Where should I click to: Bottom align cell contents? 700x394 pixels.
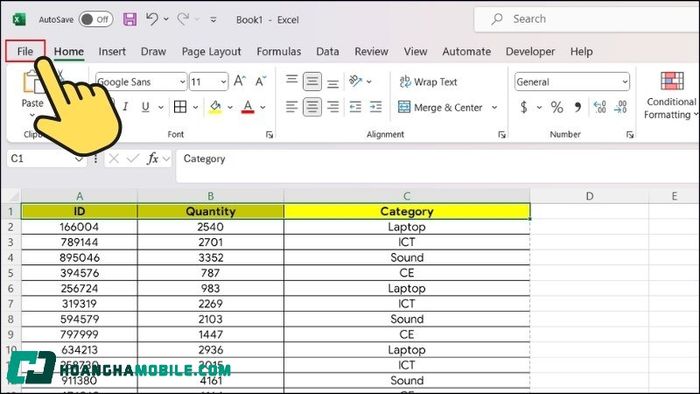coord(333,83)
